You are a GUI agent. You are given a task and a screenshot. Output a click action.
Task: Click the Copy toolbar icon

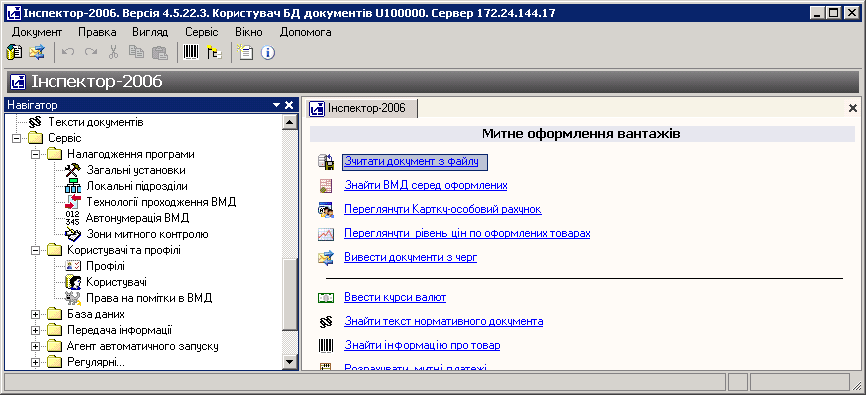click(136, 52)
